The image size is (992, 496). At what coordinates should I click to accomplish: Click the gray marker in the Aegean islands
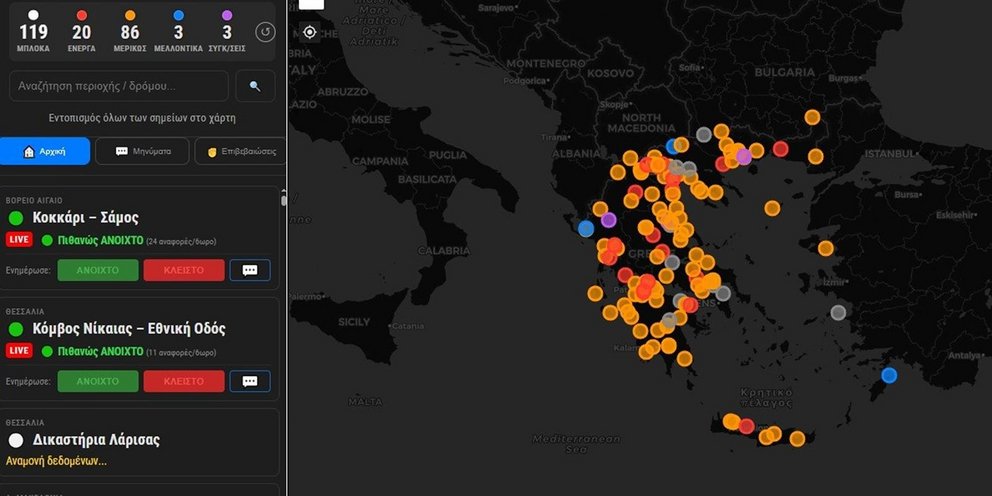pyautogui.click(x=838, y=312)
